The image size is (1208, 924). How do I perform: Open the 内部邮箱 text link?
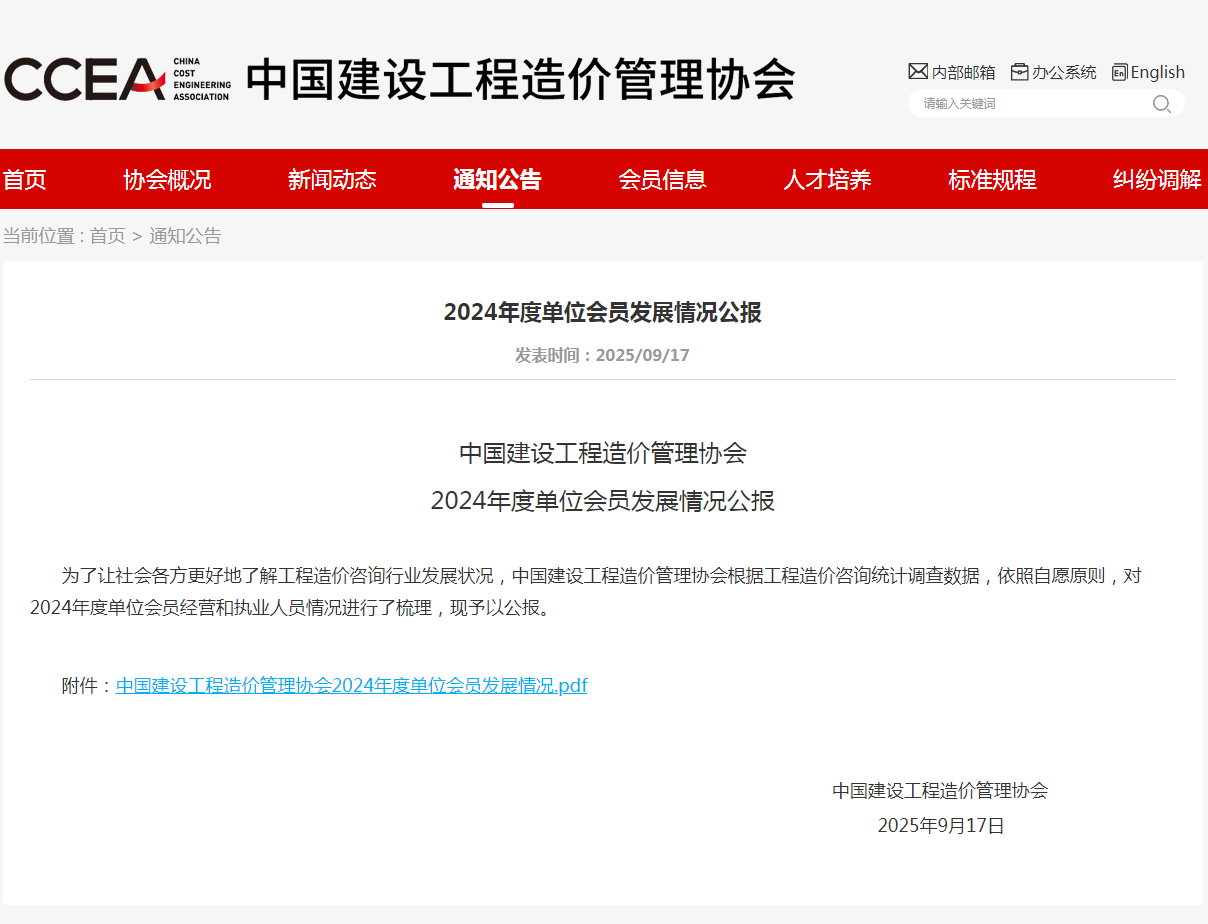click(963, 72)
